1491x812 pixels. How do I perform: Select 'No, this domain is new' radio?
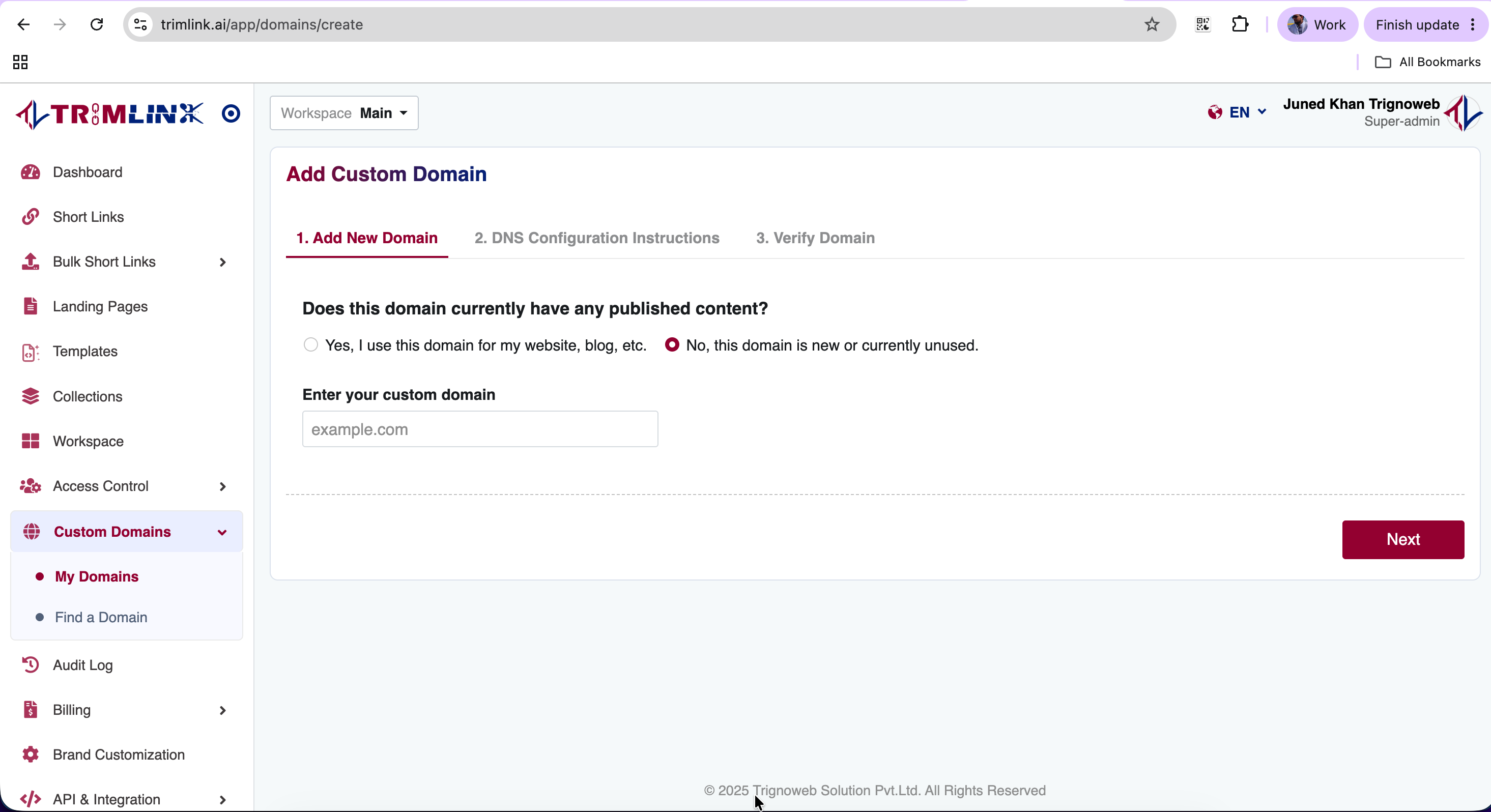click(672, 345)
